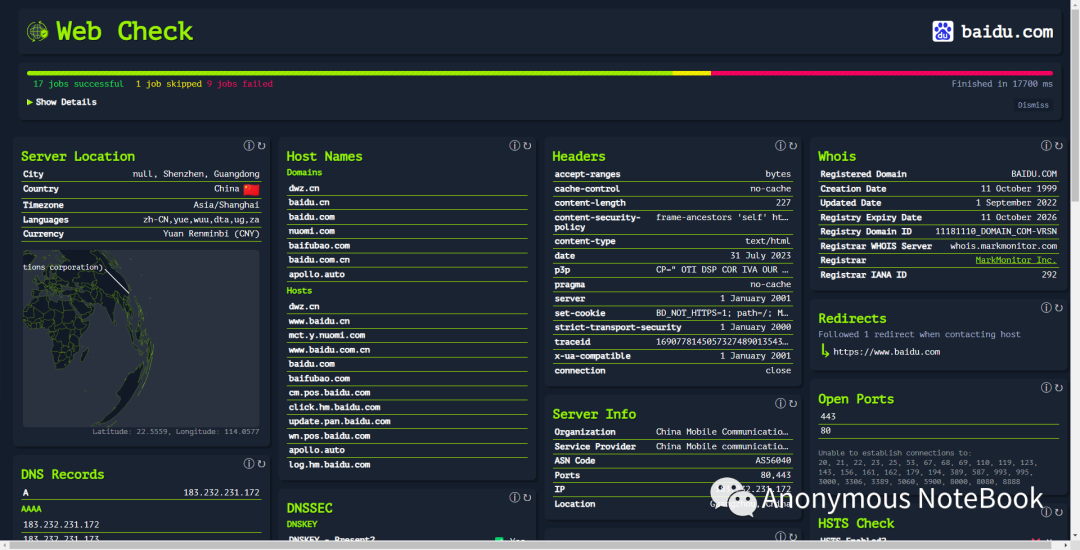Viewport: 1080px width, 550px height.
Task: Click Latitude Longitude coordinates caption
Action: [x=176, y=432]
